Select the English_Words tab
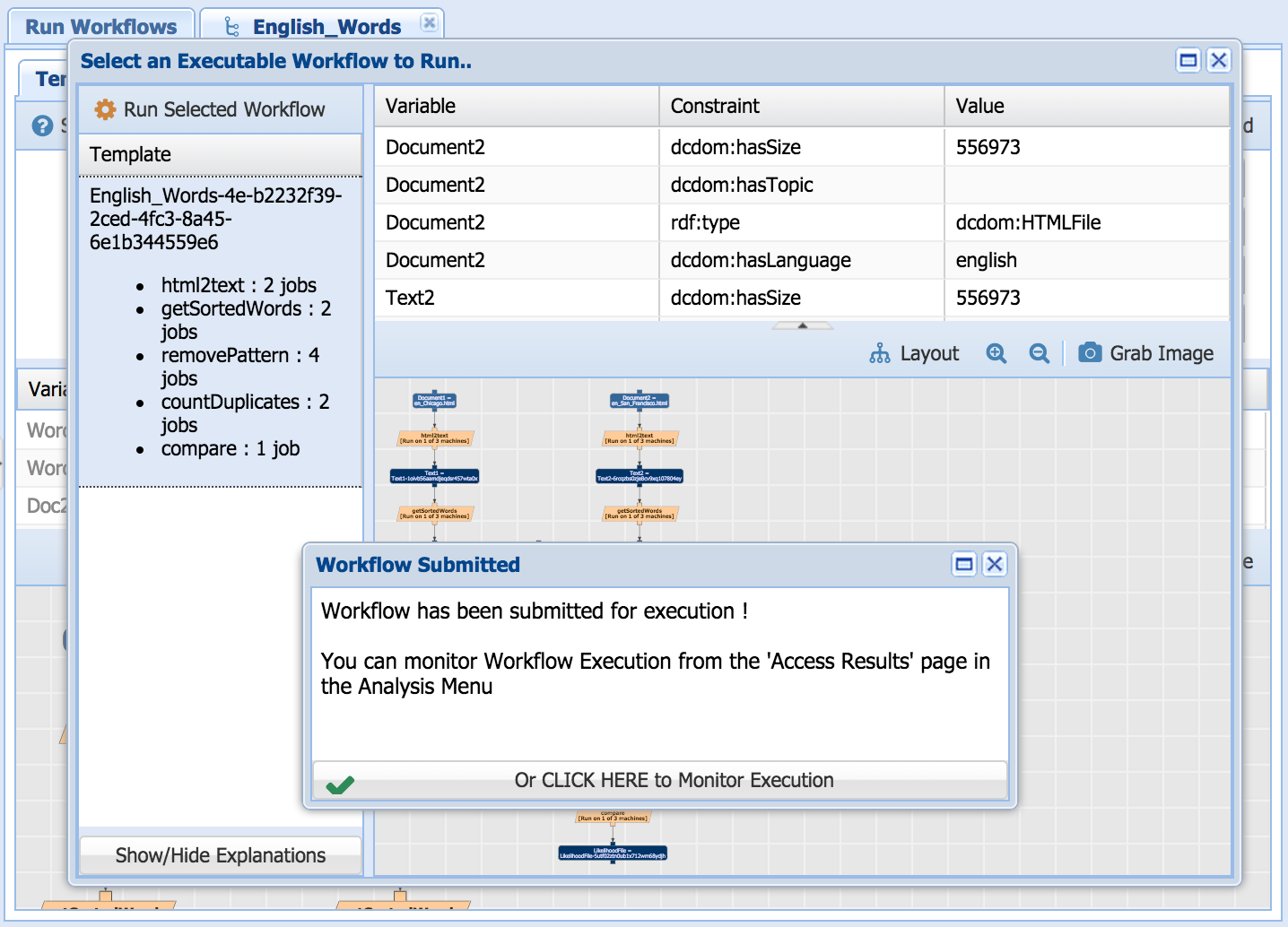This screenshot has height=927, width=1288. click(x=326, y=27)
